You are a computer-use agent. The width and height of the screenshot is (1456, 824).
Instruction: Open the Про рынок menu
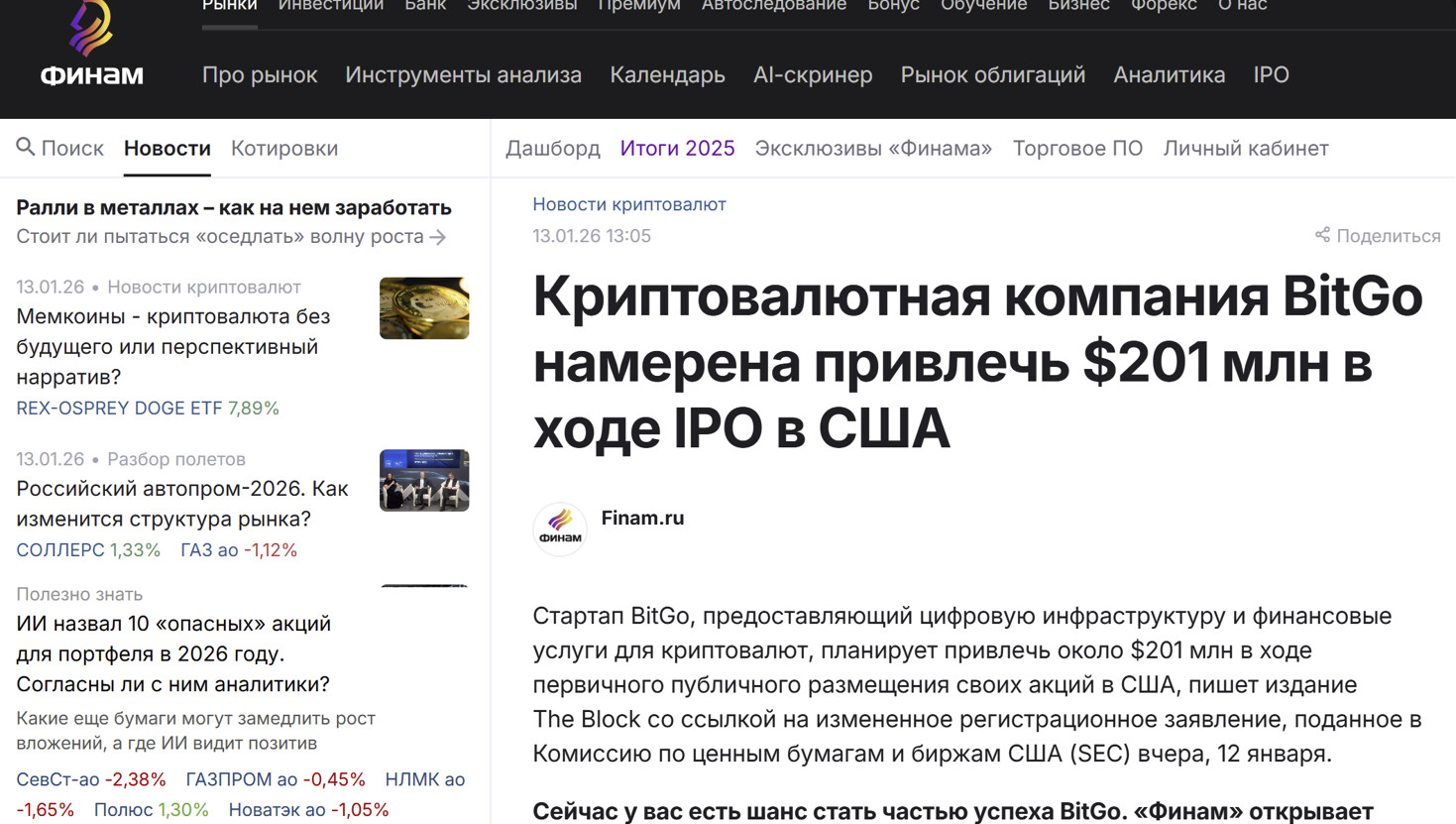(x=260, y=75)
